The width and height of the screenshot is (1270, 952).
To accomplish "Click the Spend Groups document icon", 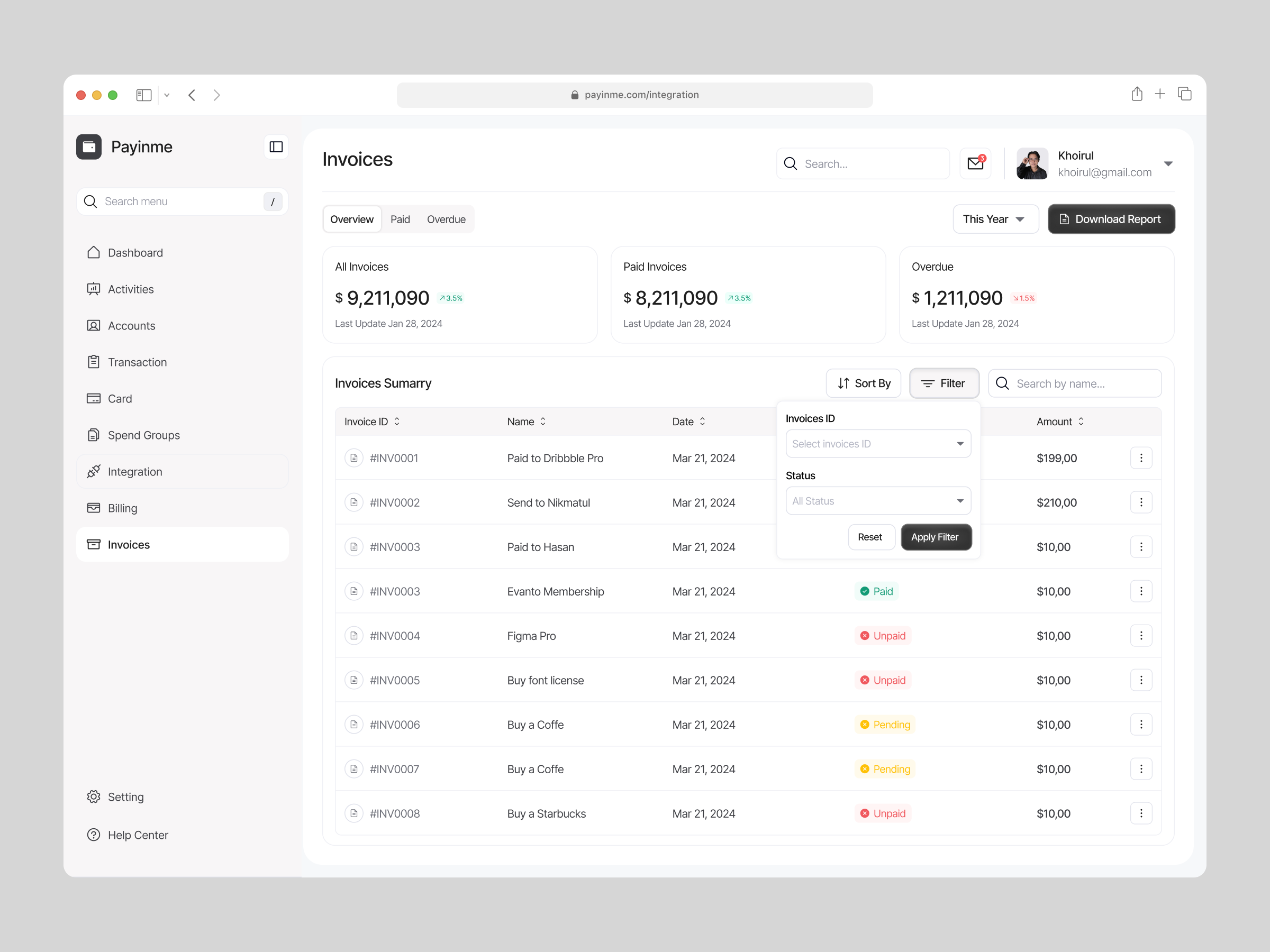I will [x=94, y=435].
